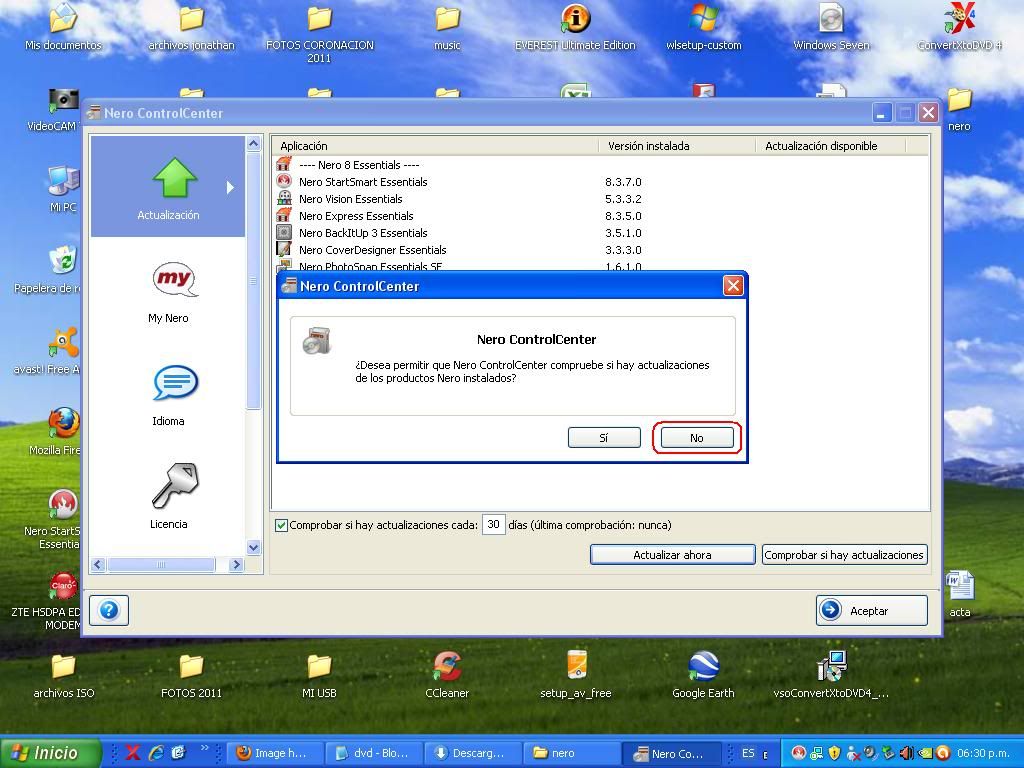The image size is (1024, 768).
Task: Click the Nero disc icon in the dialog
Action: point(317,341)
